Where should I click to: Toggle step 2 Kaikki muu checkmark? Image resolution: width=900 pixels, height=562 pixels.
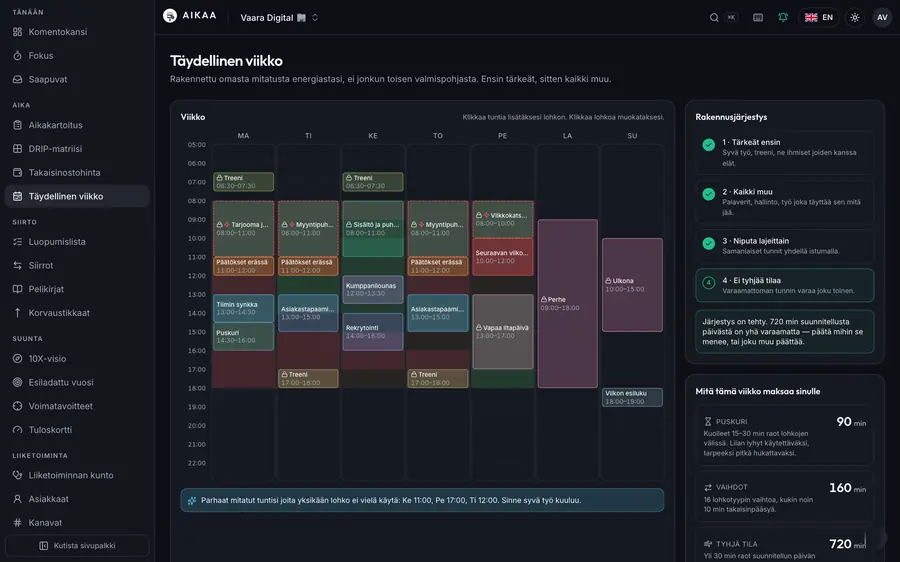pos(708,194)
